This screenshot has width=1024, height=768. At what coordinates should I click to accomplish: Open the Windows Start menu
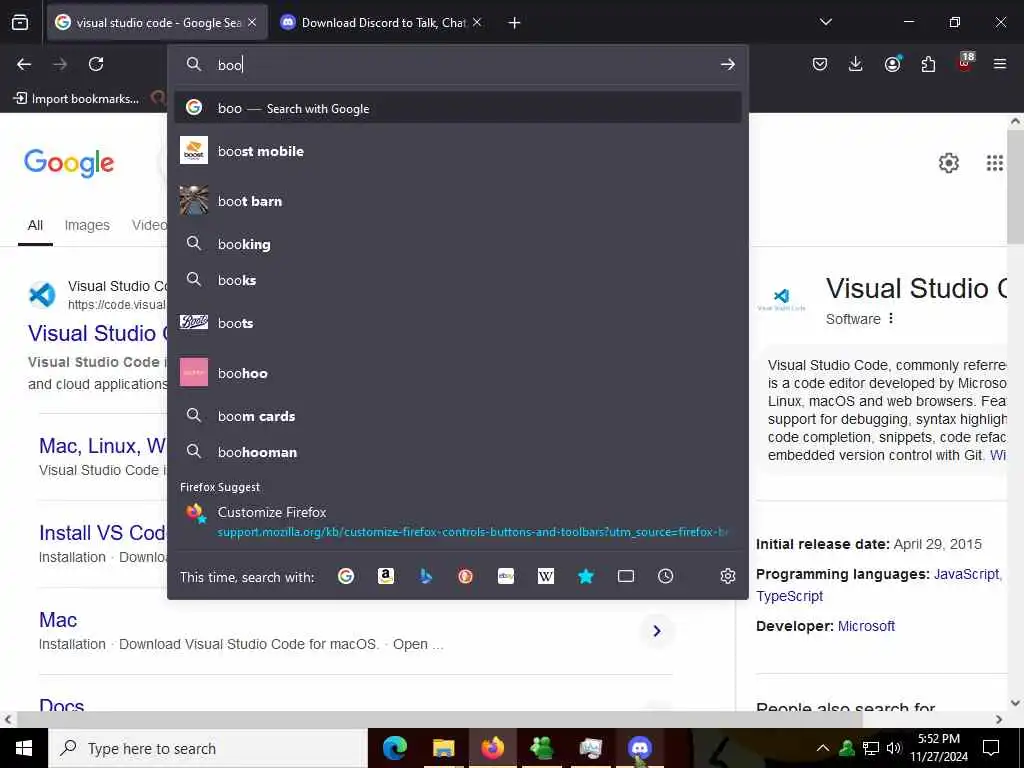(x=24, y=748)
